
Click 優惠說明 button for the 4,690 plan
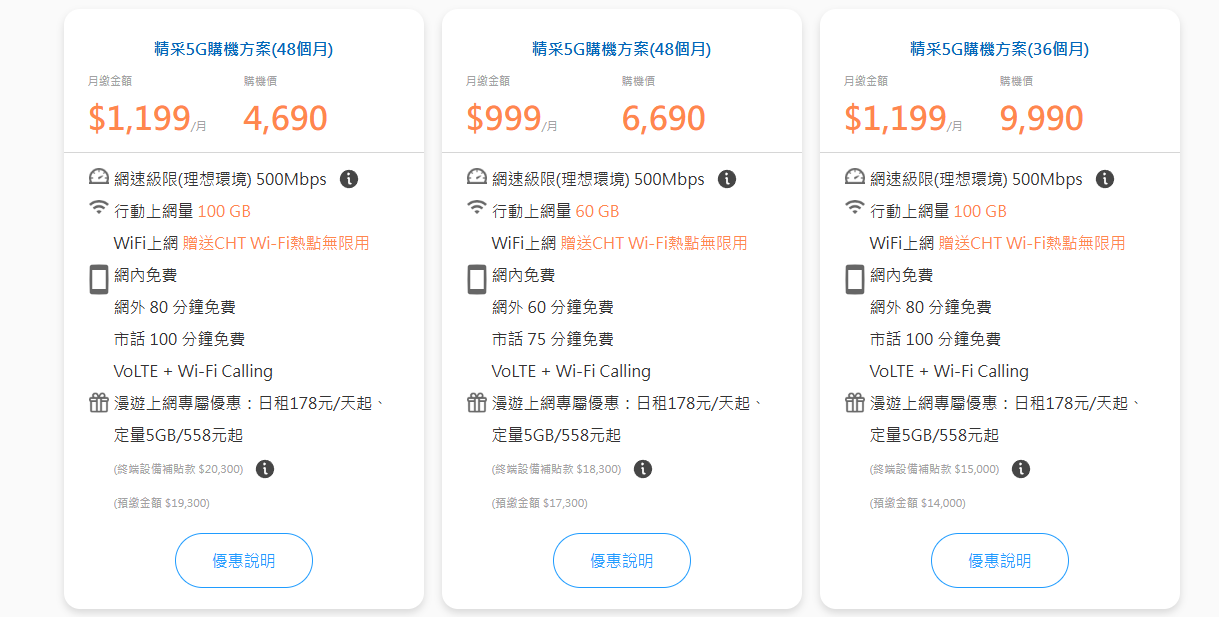pos(244,560)
